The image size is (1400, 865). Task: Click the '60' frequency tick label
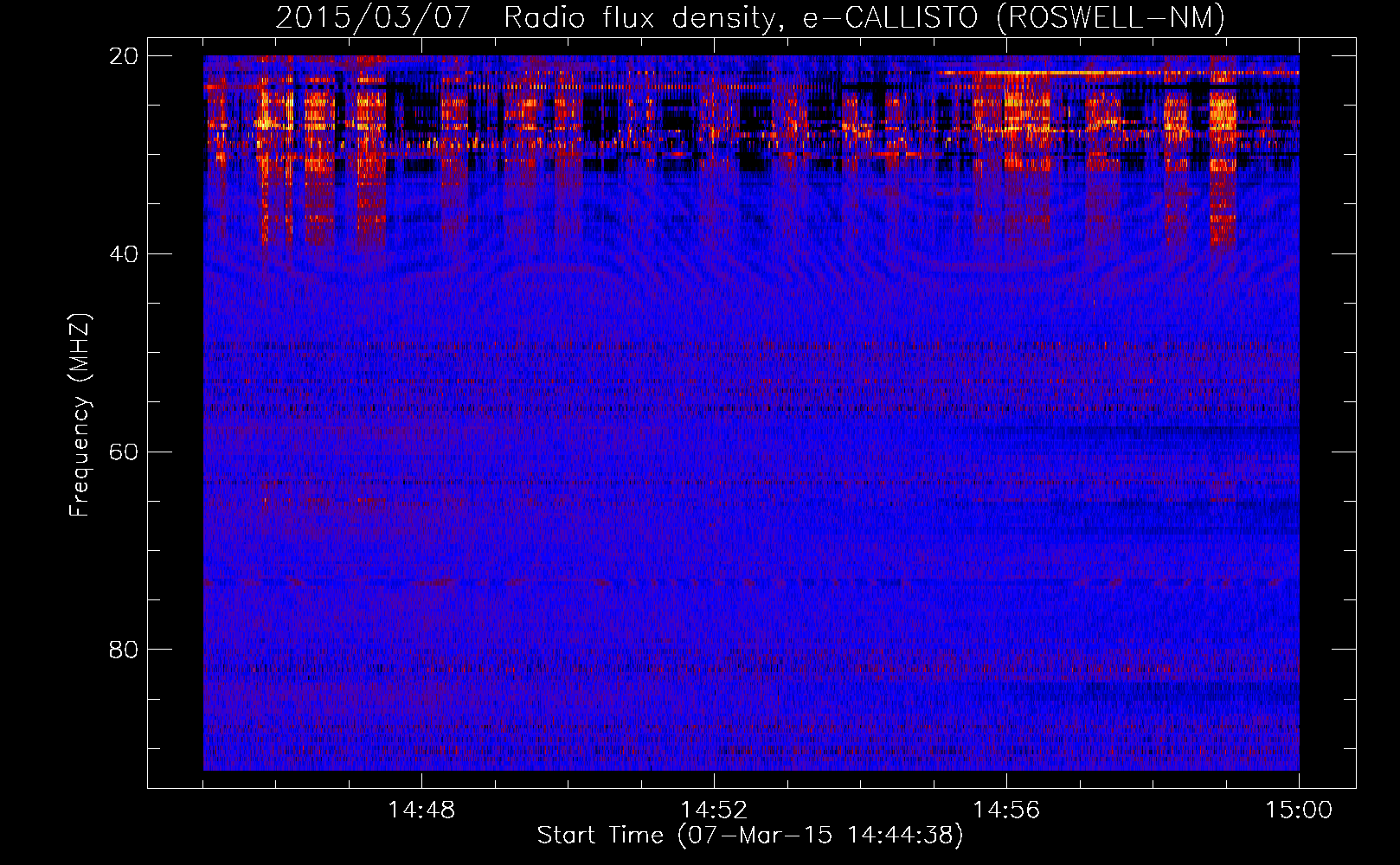pyautogui.click(x=124, y=452)
